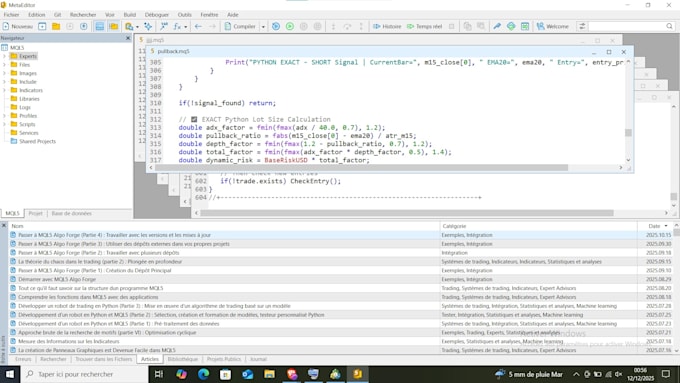Open Windows Start menu
The height and width of the screenshot is (383, 680).
(x=10, y=374)
